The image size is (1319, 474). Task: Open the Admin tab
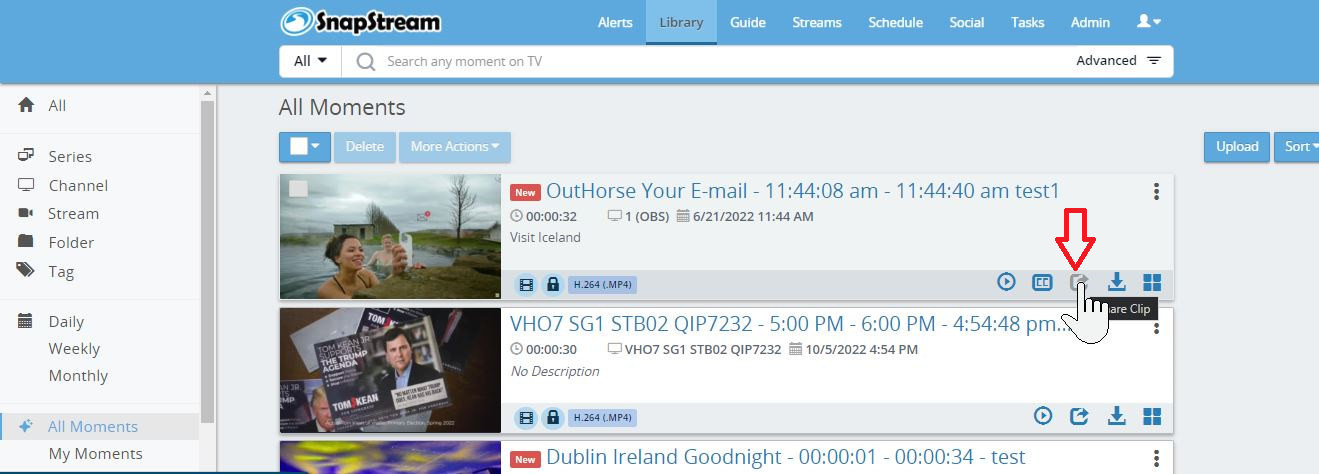click(x=1090, y=22)
